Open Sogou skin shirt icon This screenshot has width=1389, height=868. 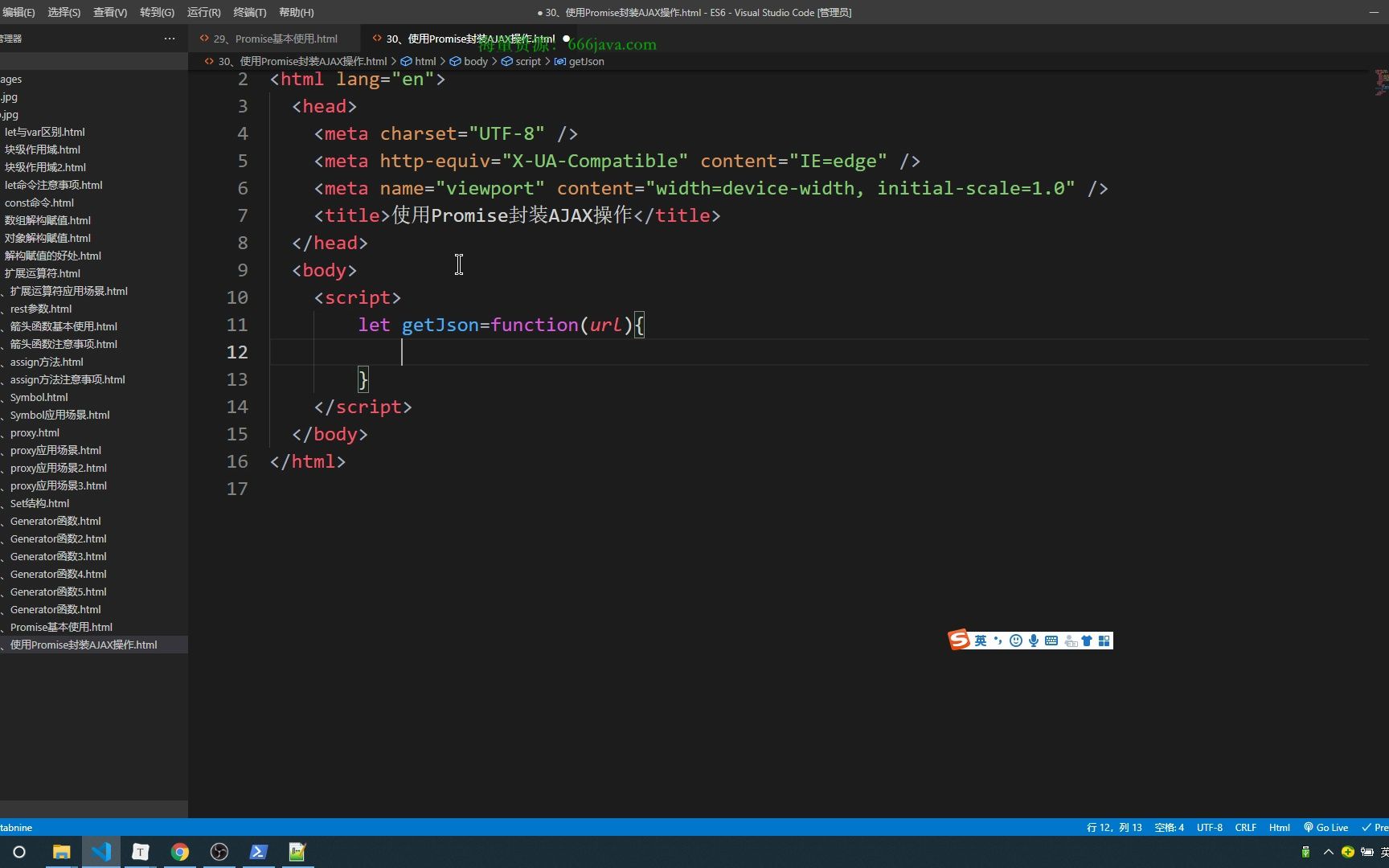pos(1087,641)
